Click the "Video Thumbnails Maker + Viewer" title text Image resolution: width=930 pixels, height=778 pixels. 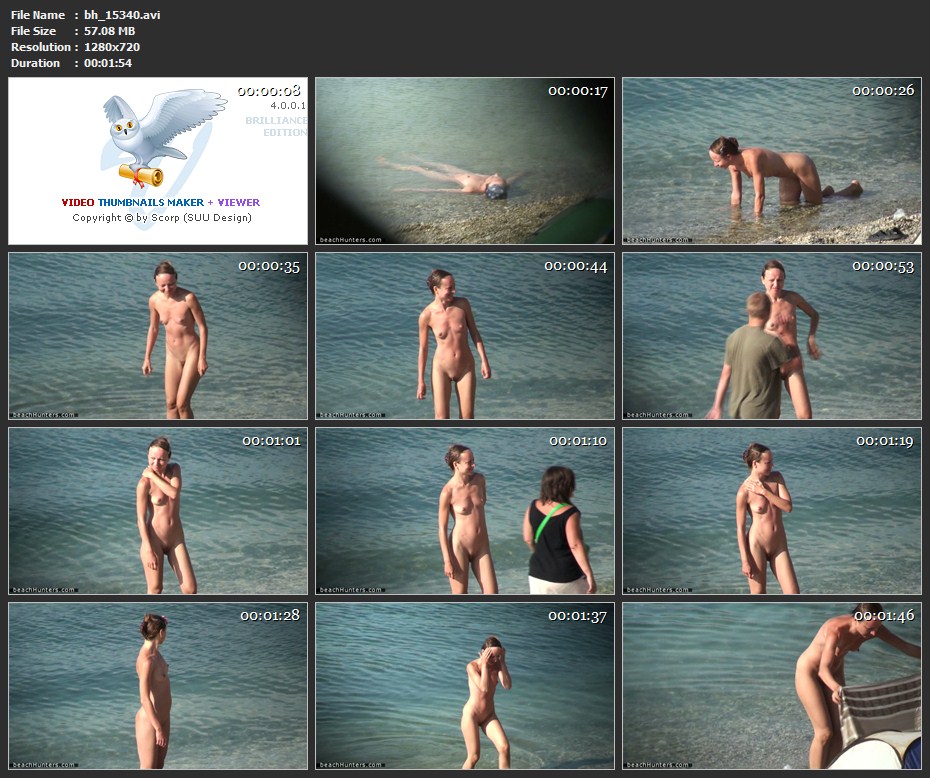(x=160, y=202)
